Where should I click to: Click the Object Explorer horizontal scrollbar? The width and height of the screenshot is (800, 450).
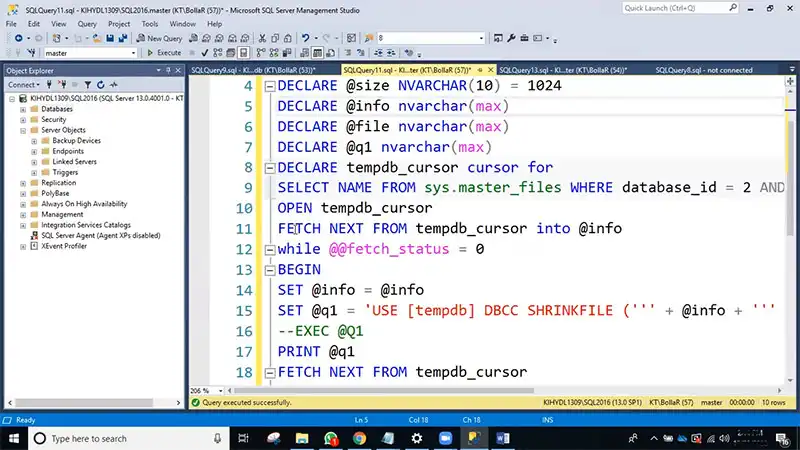click(85, 403)
